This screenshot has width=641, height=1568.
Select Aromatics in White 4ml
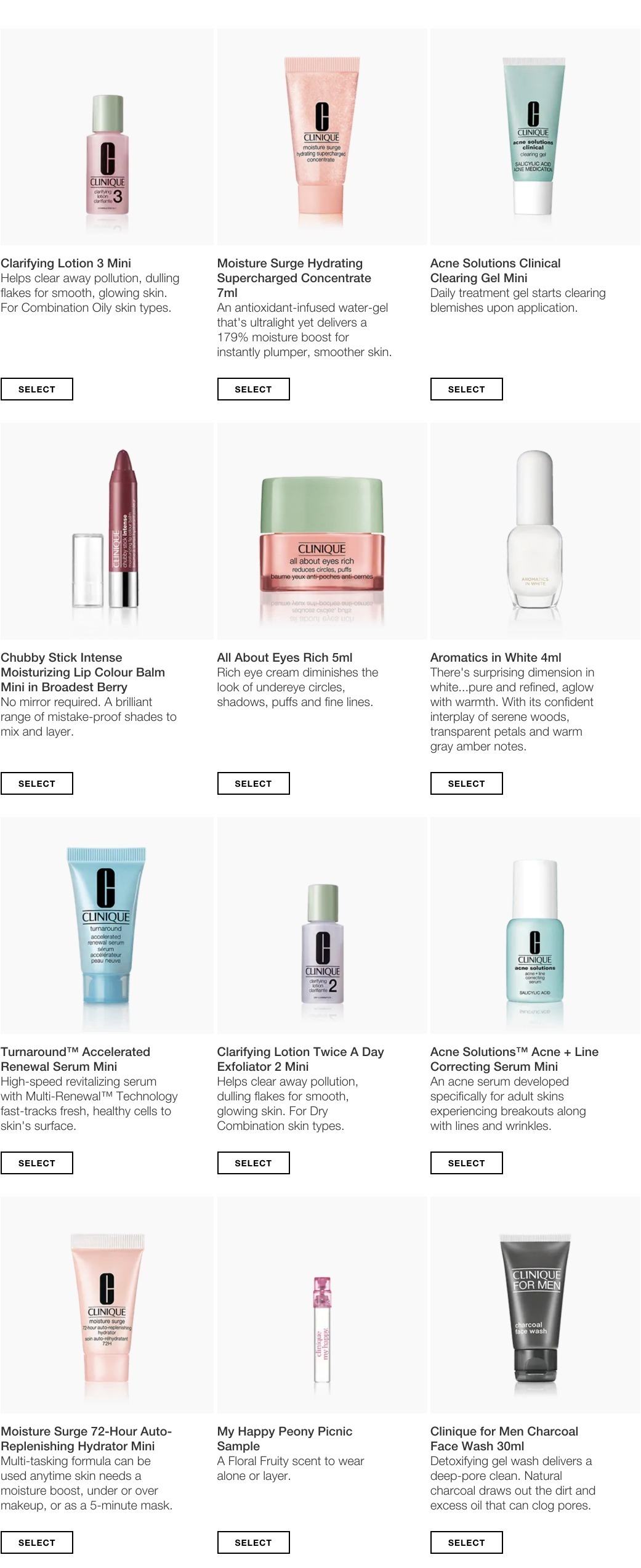click(x=466, y=784)
